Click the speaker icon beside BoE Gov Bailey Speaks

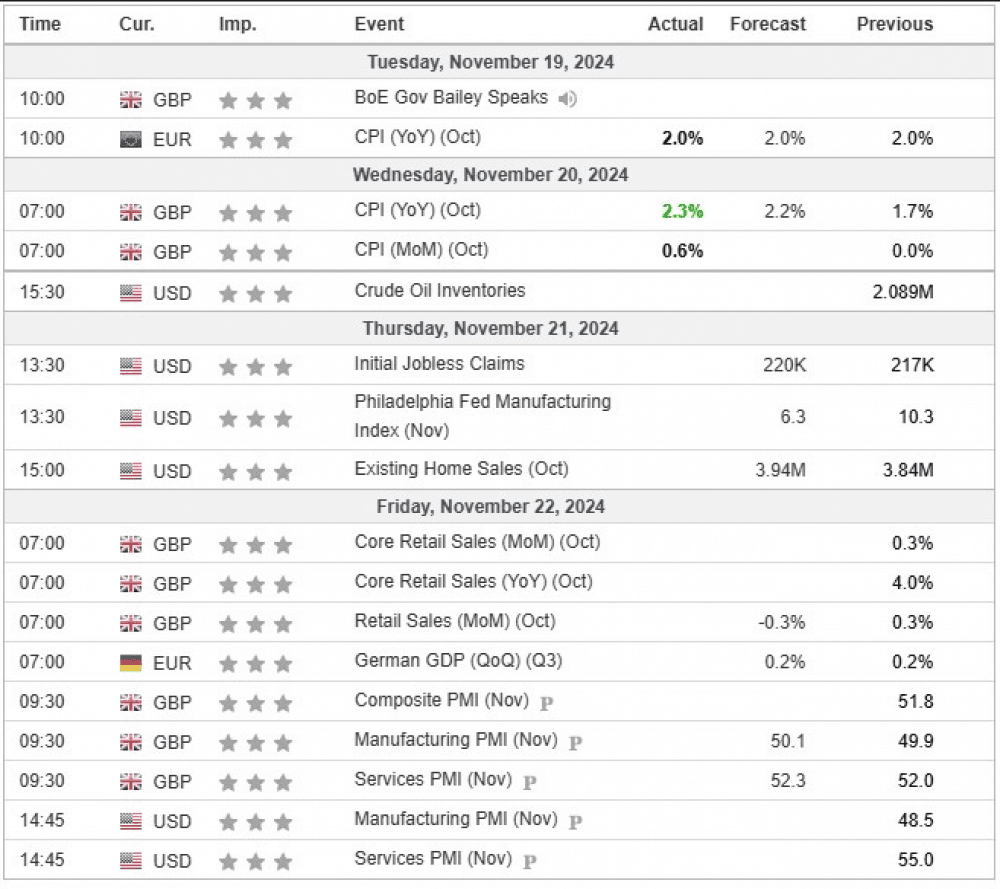click(x=567, y=99)
